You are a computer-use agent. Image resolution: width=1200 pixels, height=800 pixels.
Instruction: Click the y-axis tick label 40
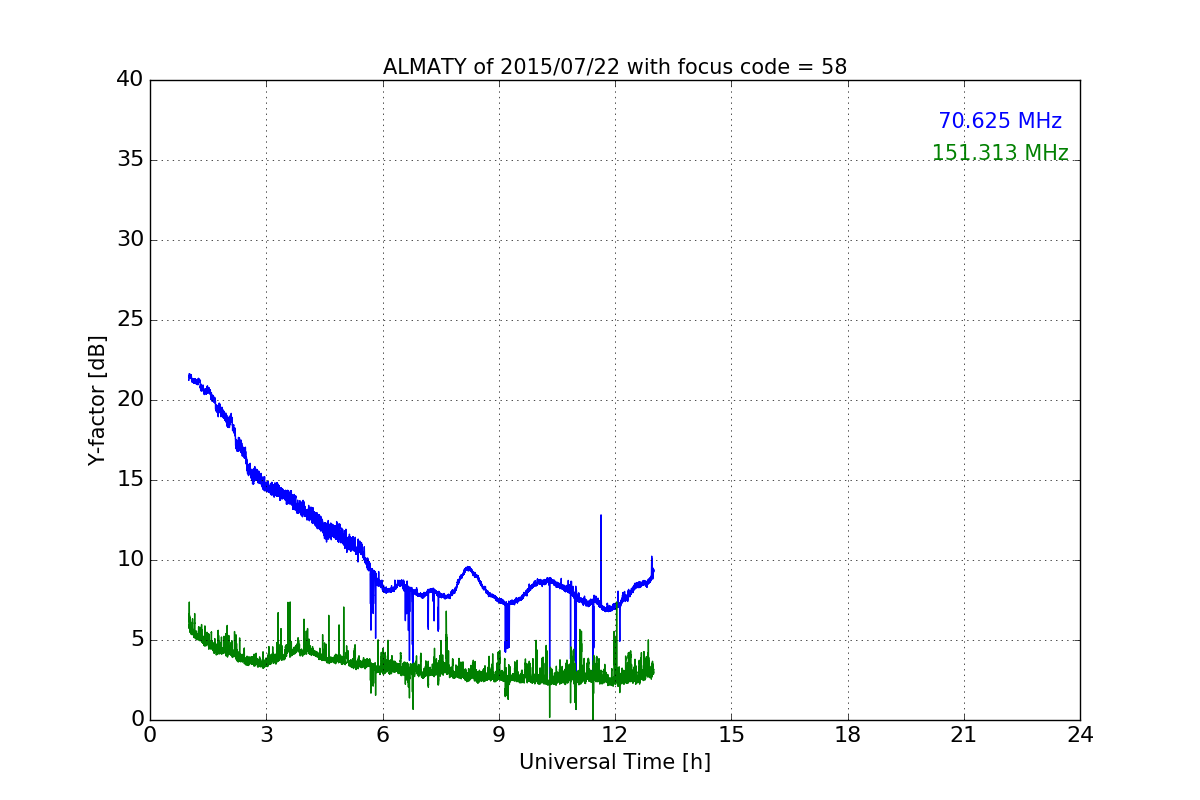click(130, 79)
